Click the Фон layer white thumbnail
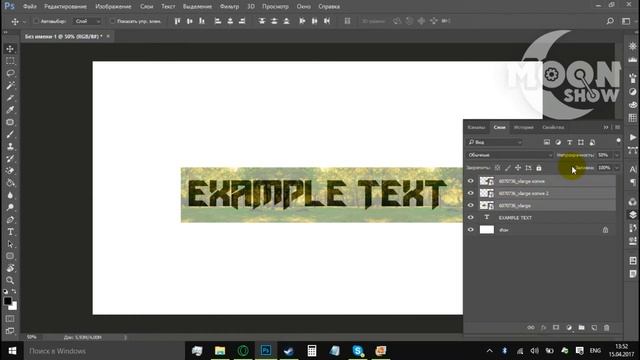This screenshot has width=640, height=360. [487, 230]
